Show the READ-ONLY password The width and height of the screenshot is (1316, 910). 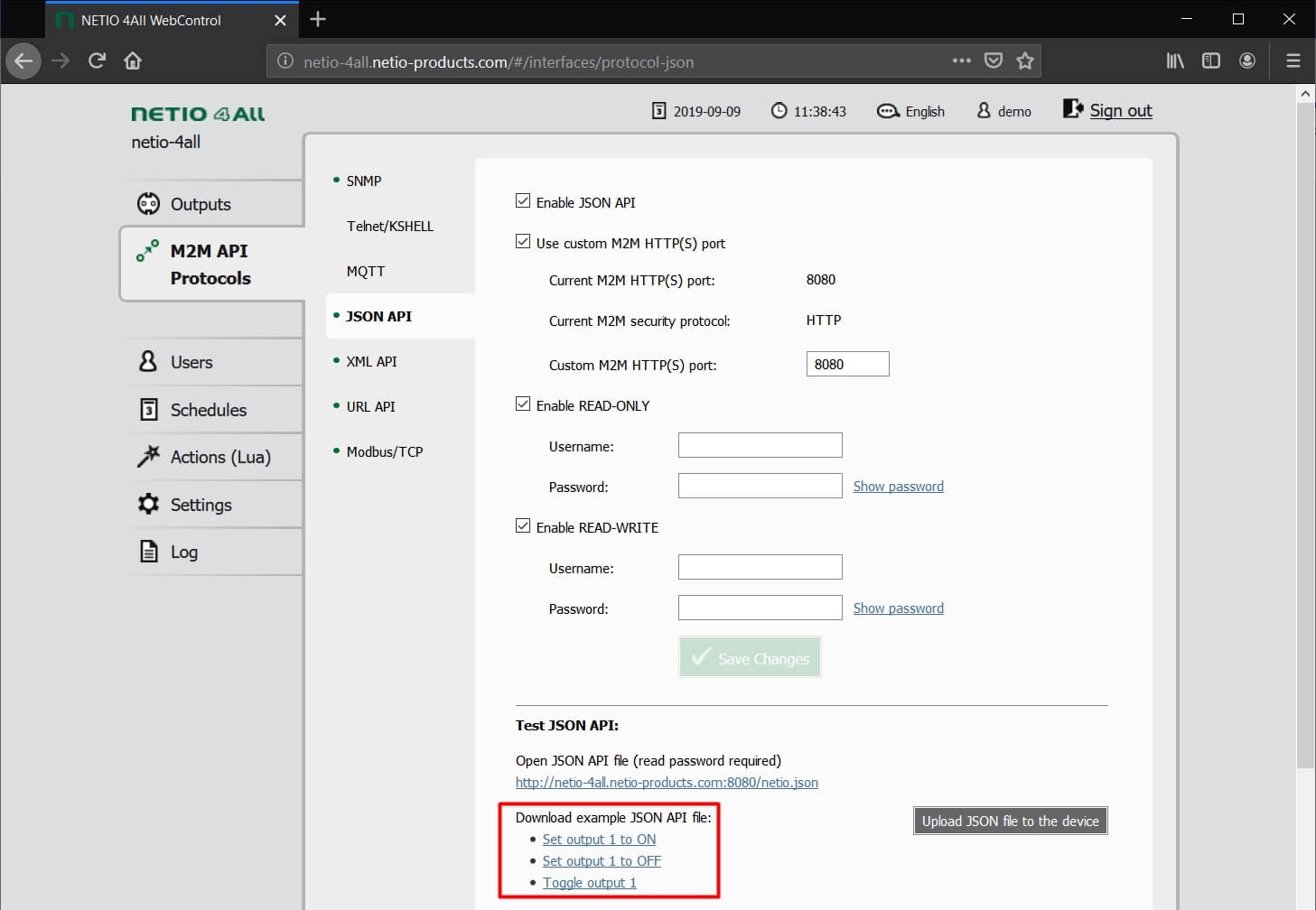pos(899,487)
